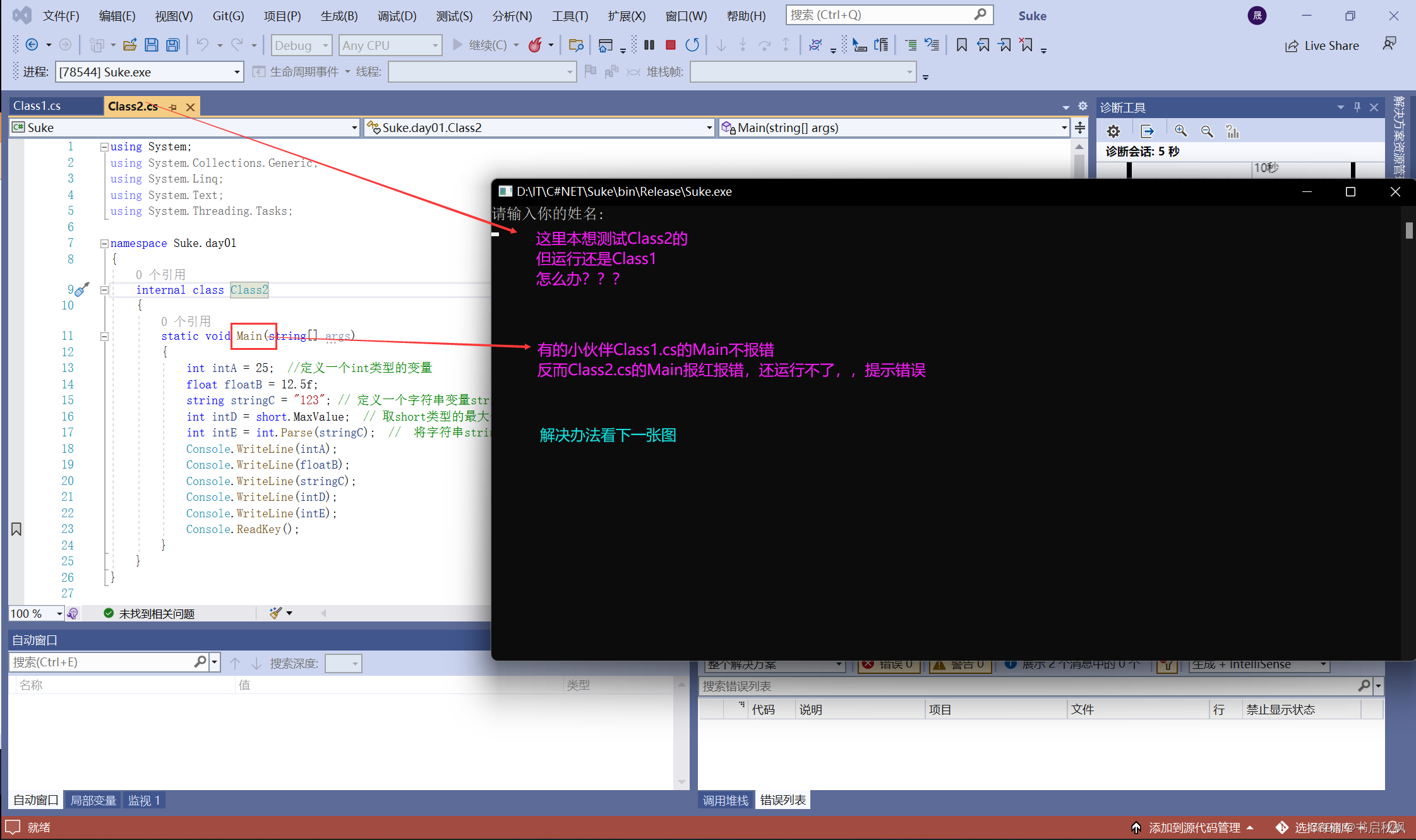
Task: Click the Save All icon
Action: click(x=173, y=45)
